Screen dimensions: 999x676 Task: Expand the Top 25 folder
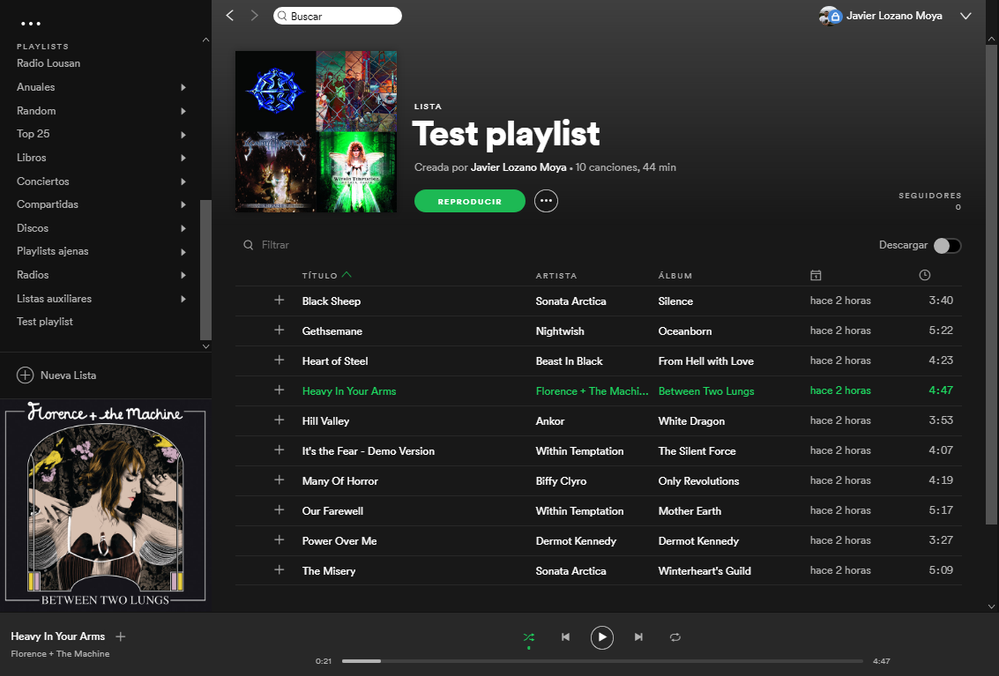[x=183, y=134]
